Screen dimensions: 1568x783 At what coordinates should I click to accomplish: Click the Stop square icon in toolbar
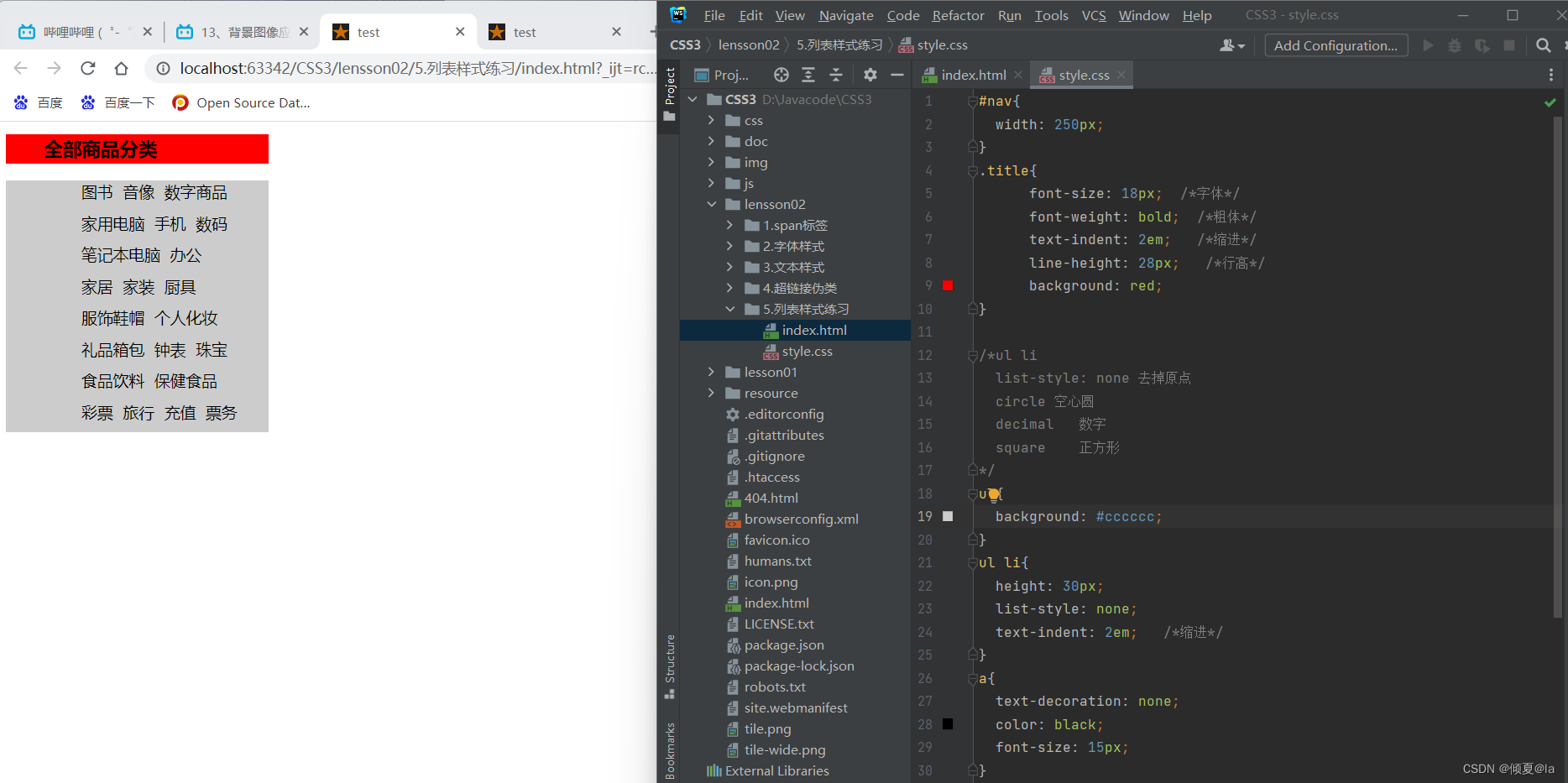[1508, 45]
